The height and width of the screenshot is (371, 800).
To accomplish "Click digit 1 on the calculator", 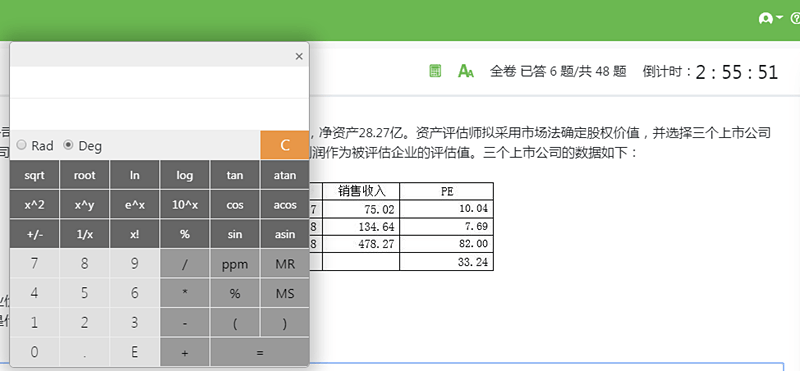I will [x=35, y=323].
